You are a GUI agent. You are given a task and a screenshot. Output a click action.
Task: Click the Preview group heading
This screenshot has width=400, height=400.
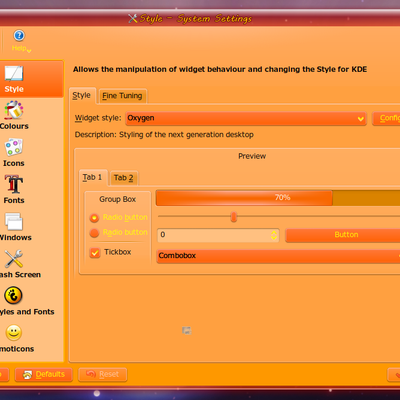252,156
